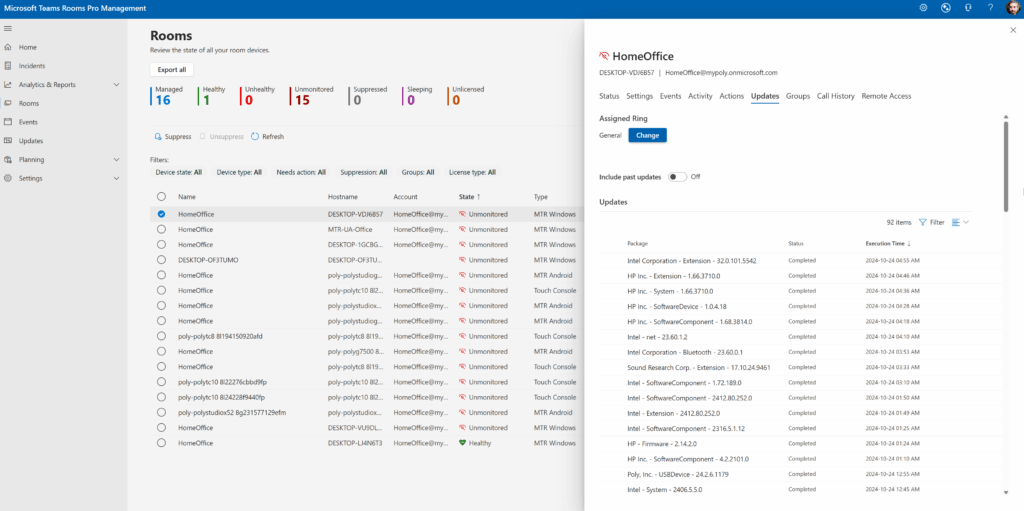Expand Analytics & Reports sidebar section

click(116, 85)
